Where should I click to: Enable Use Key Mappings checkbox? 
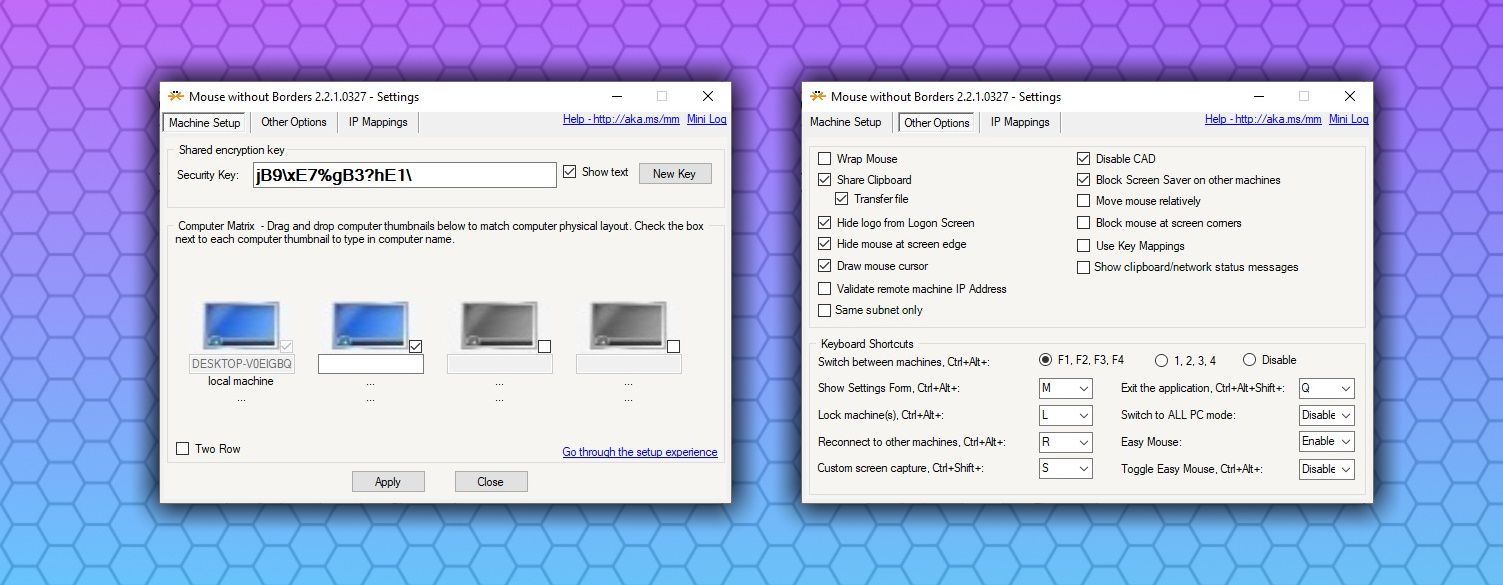click(x=1083, y=246)
